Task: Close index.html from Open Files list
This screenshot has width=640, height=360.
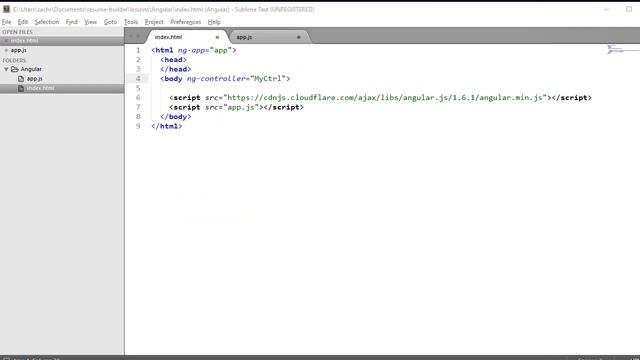Action: click(6, 40)
